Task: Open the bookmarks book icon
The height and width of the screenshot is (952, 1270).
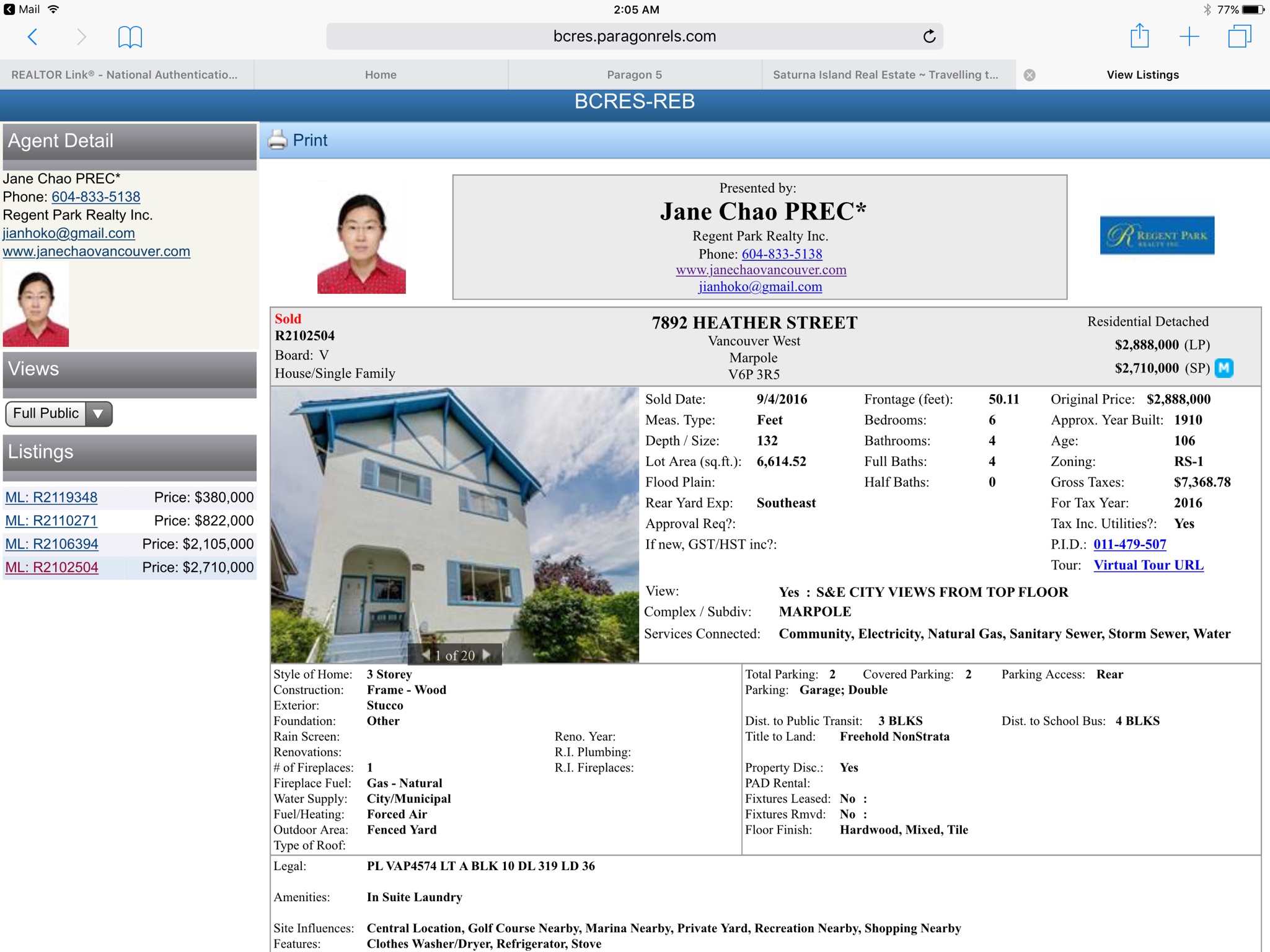Action: pos(130,37)
